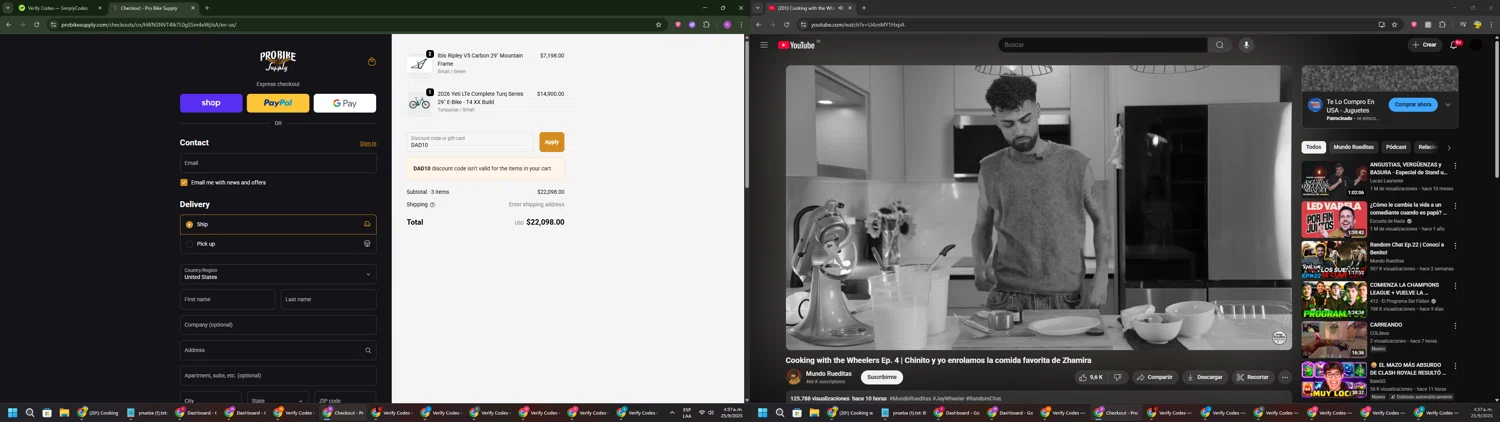This screenshot has width=1500, height=422.
Task: Run search with YouTube magnifier button
Action: 1219,45
